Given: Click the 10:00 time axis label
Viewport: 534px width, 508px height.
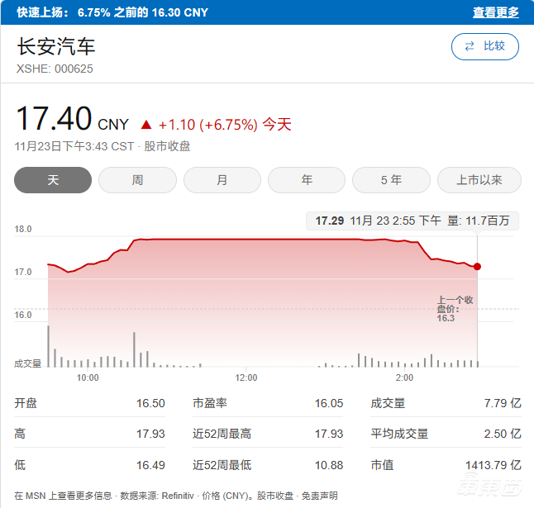Looking at the screenshot, I should click(88, 378).
